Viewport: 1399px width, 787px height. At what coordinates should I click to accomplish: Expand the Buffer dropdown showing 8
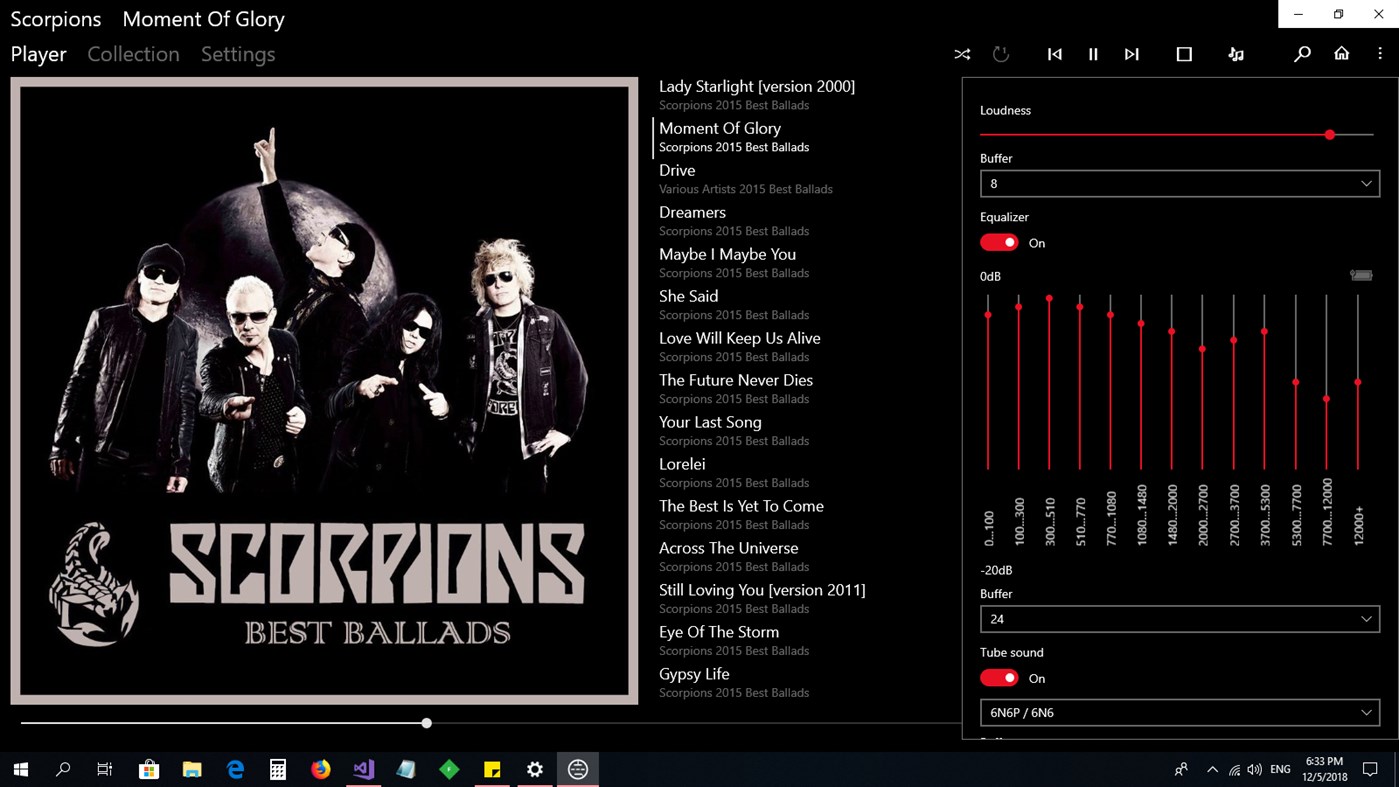1180,184
